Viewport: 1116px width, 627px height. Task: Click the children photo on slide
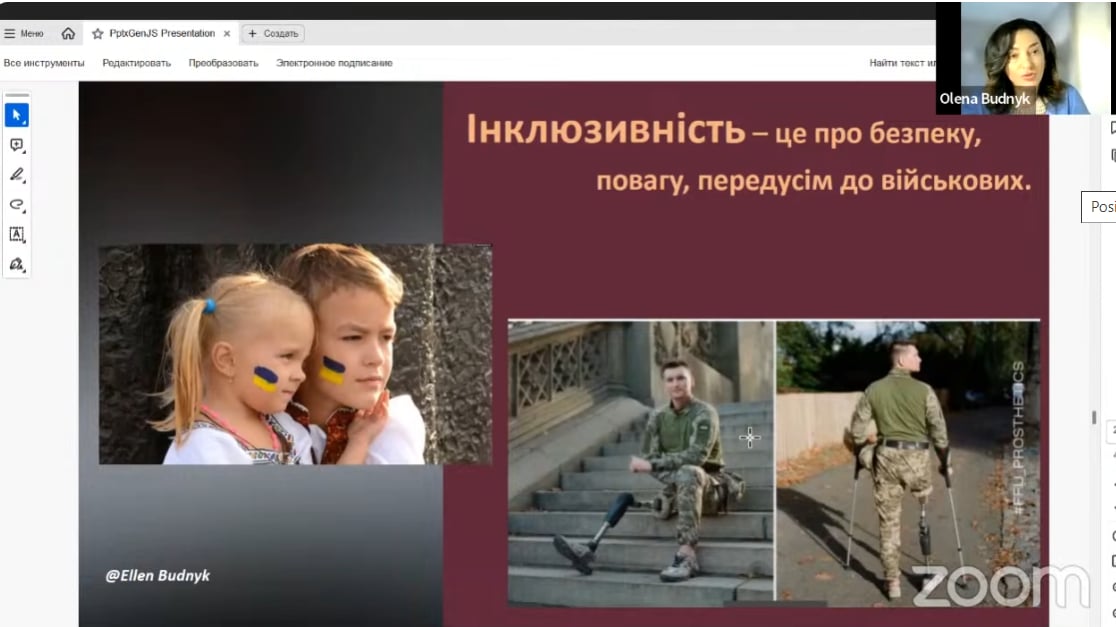[295, 354]
